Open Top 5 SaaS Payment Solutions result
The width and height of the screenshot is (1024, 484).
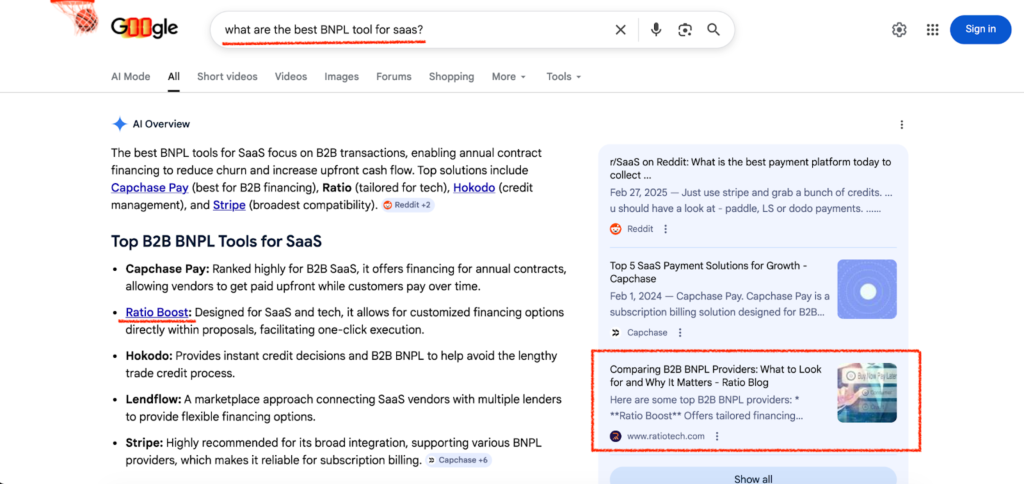(709, 272)
